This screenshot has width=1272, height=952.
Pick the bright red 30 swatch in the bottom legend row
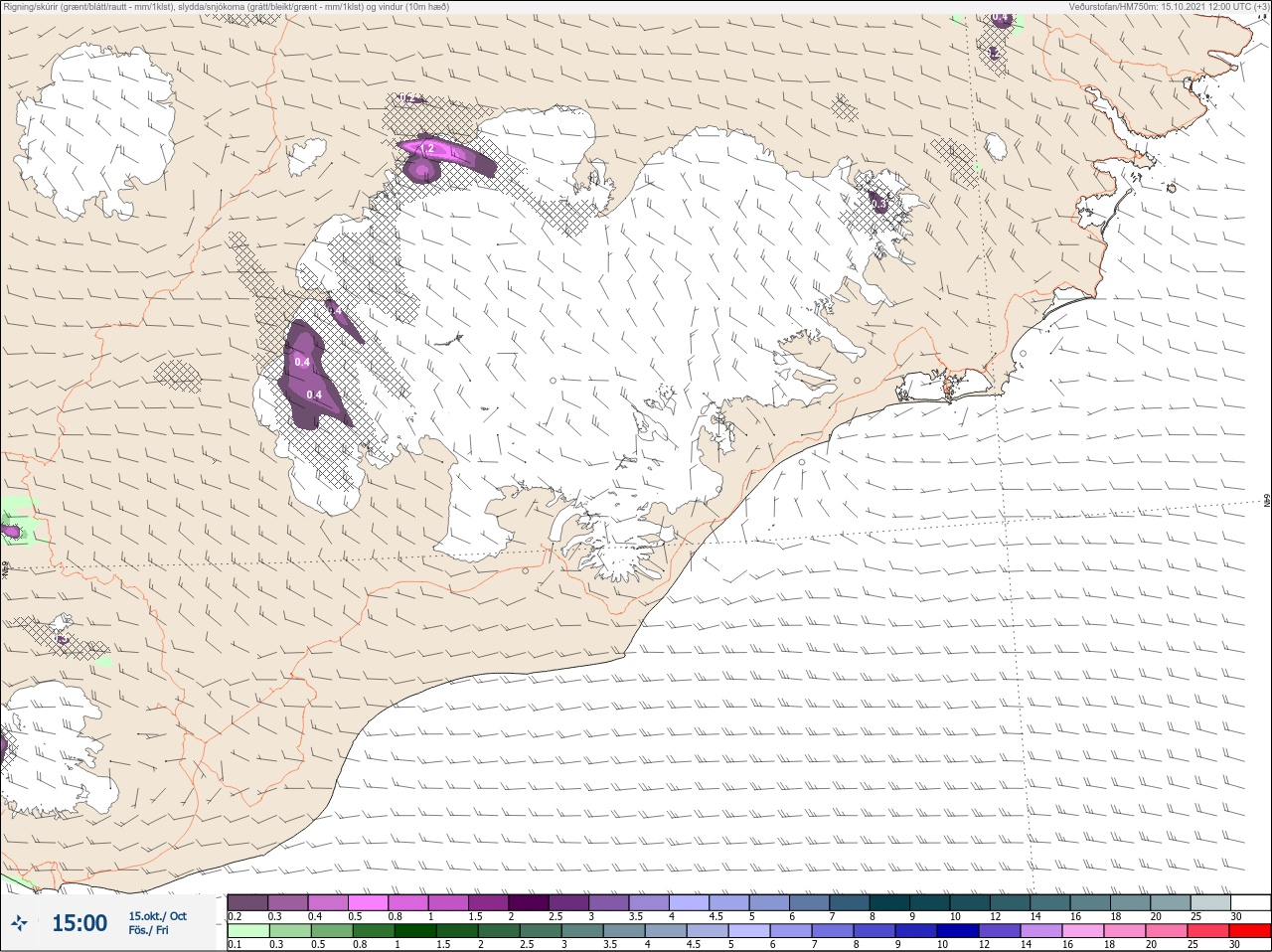[1250, 931]
